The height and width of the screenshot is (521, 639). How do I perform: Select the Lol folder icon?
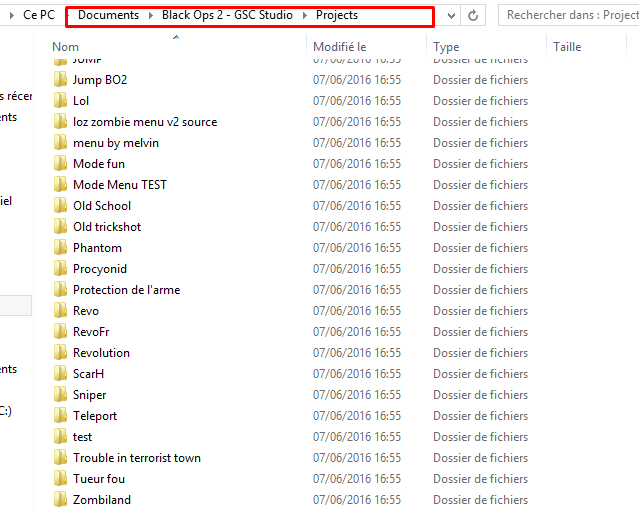[x=60, y=100]
